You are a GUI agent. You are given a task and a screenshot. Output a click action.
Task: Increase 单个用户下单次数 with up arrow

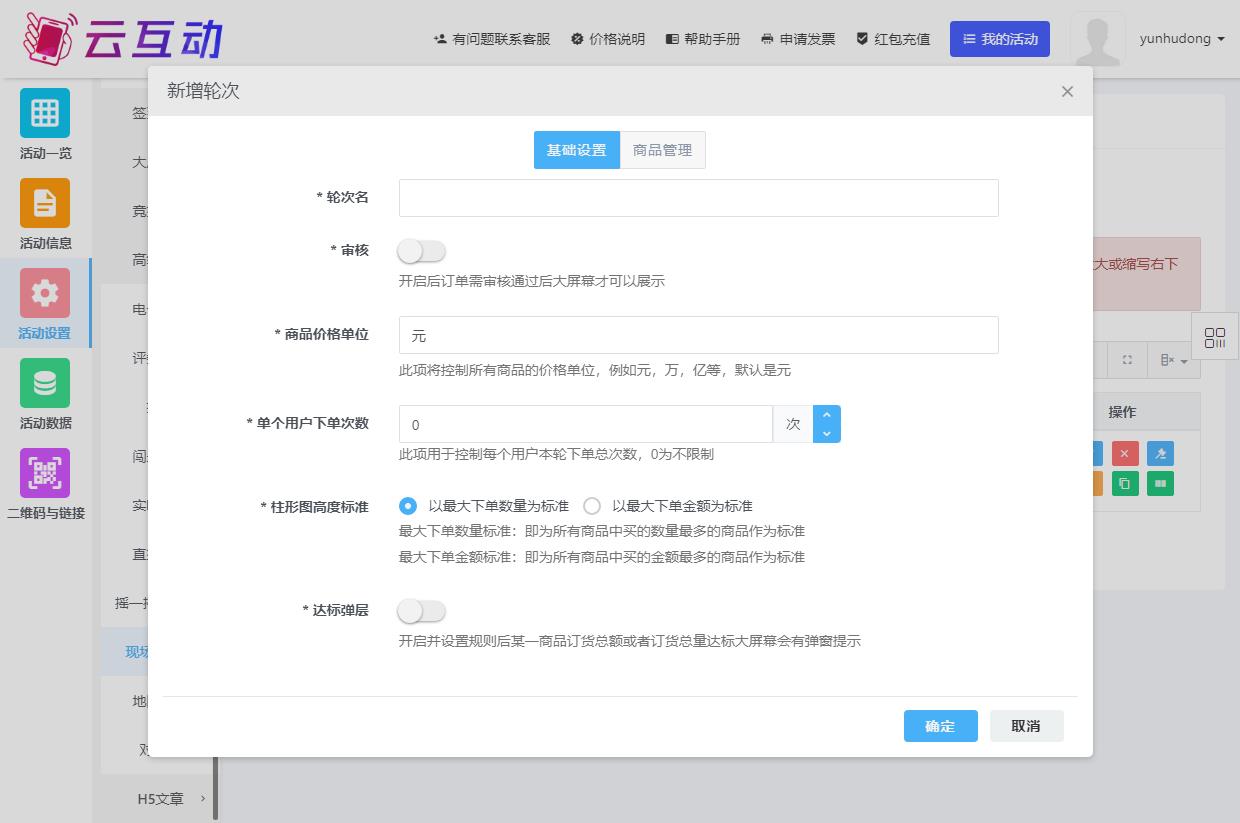[x=827, y=415]
